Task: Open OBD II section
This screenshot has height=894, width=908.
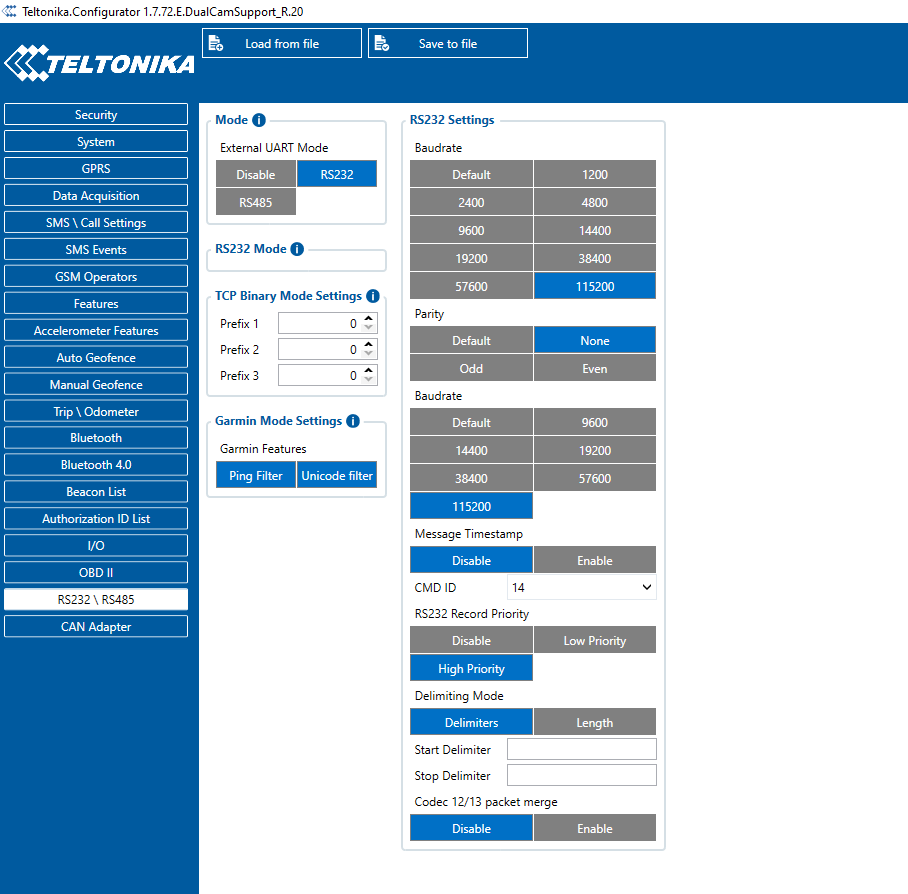Action: pyautogui.click(x=96, y=572)
